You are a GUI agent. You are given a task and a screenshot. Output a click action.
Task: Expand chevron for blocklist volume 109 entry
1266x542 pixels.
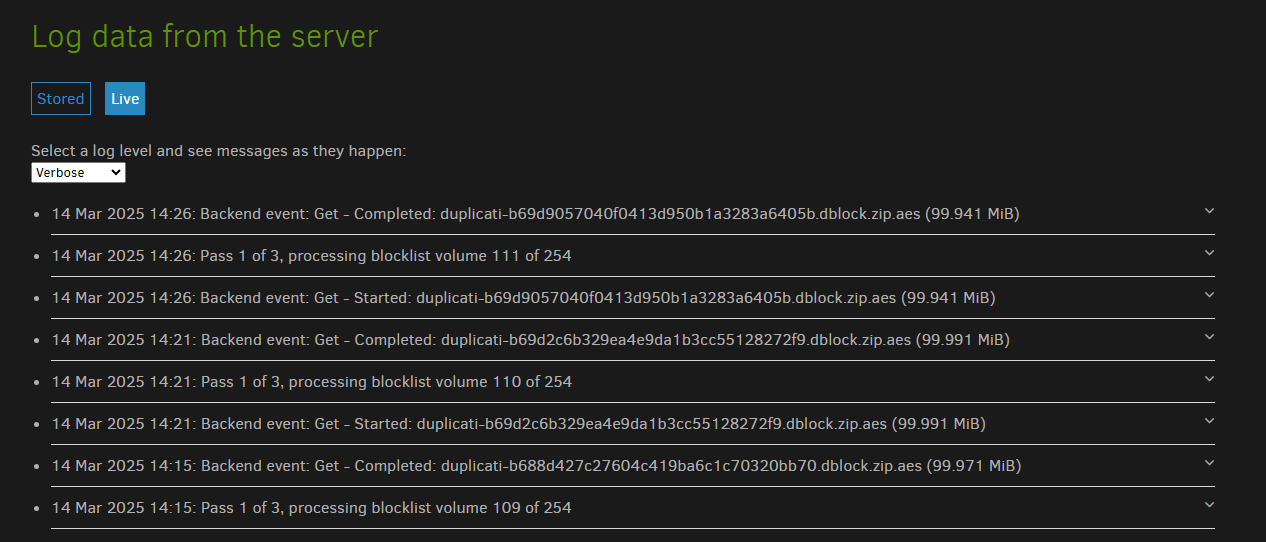1209,505
